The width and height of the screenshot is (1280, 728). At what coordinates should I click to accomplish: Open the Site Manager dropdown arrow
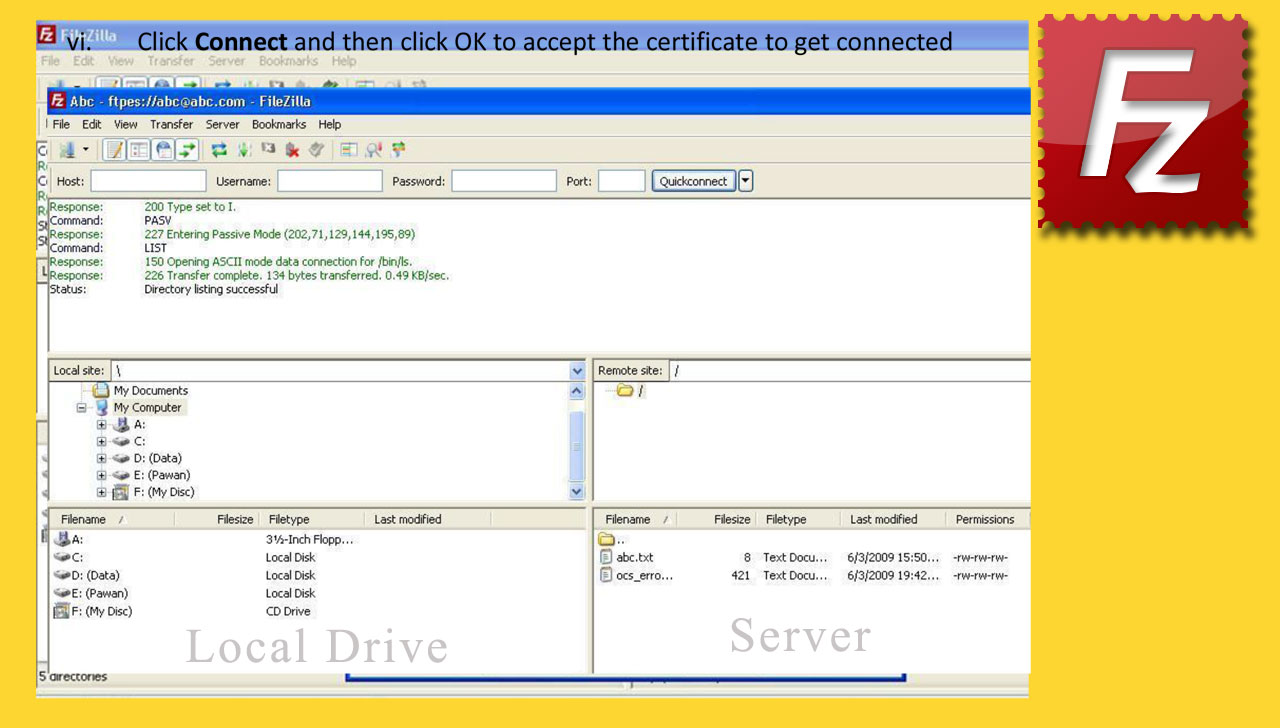click(x=86, y=150)
